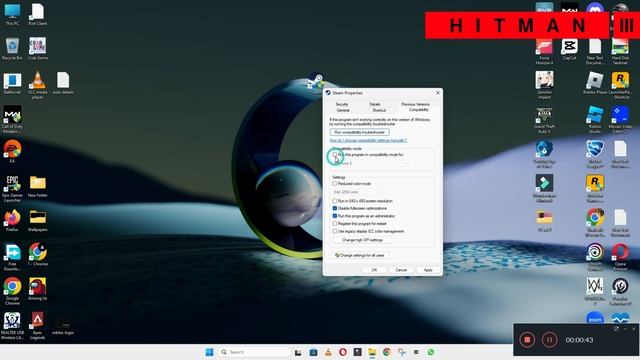Select the Roblox Player desktop icon

595,83
